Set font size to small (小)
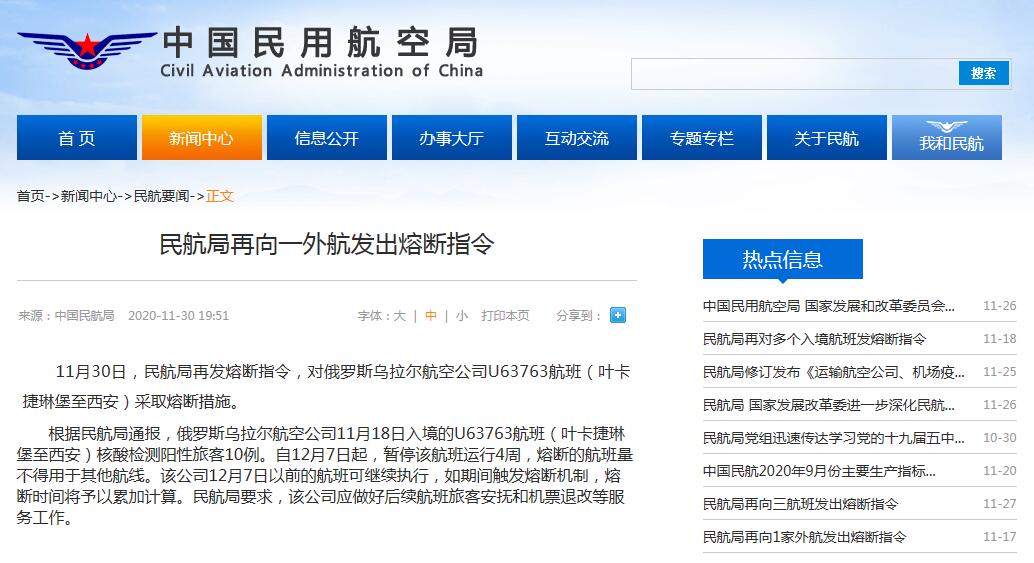This screenshot has height=563, width=1034. point(461,316)
